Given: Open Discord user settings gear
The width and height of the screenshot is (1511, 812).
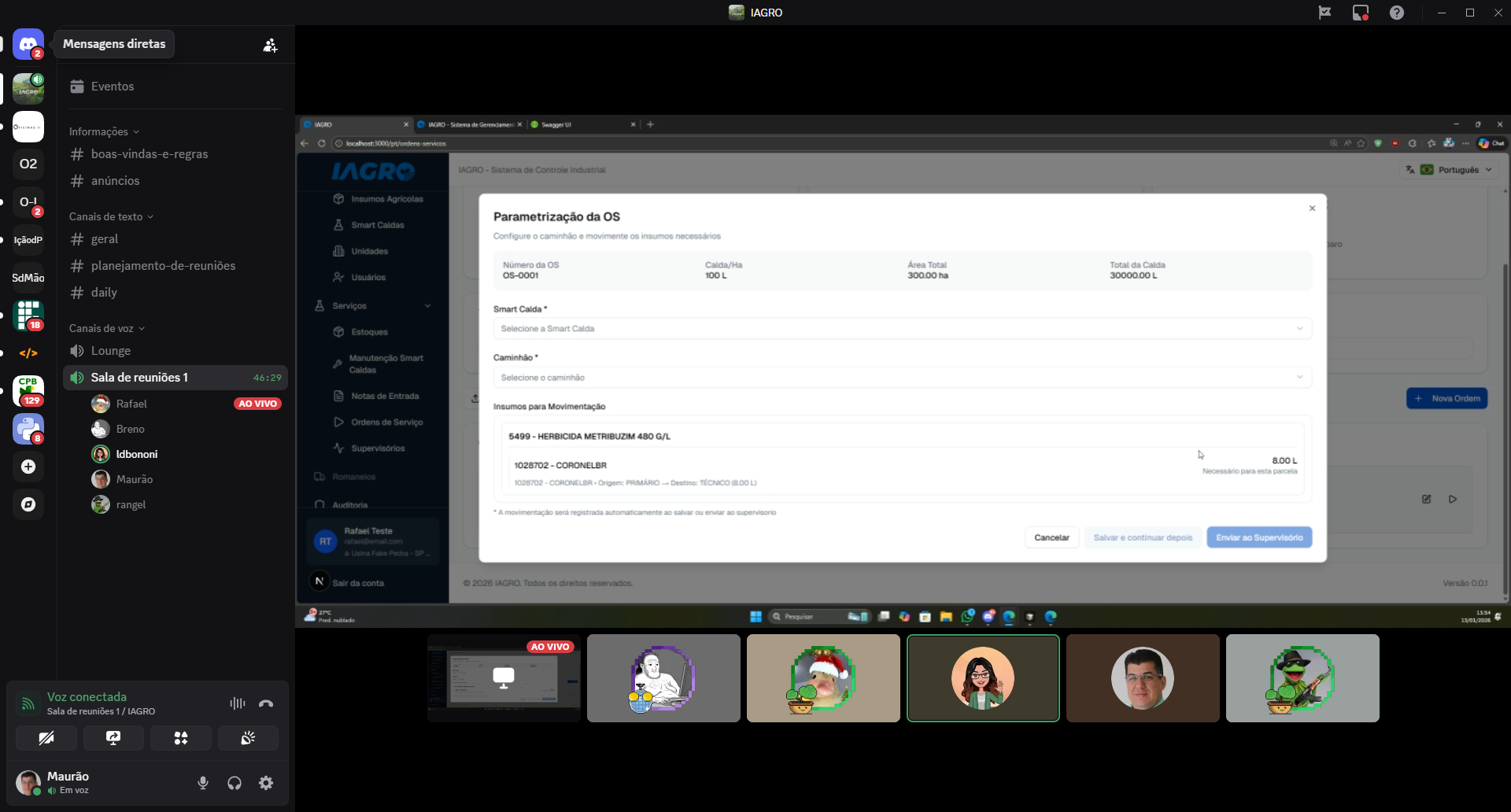Looking at the screenshot, I should pyautogui.click(x=266, y=783).
